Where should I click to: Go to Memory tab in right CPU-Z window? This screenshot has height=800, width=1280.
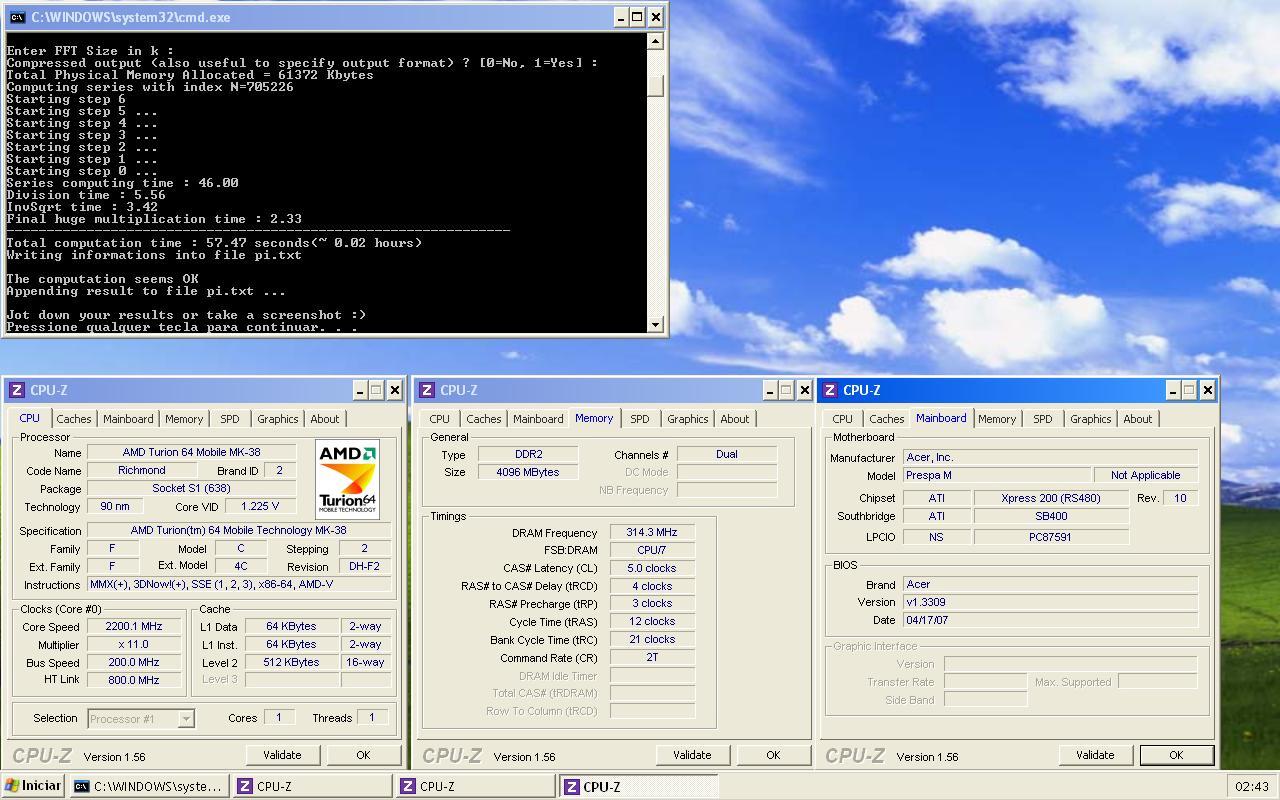(x=997, y=419)
